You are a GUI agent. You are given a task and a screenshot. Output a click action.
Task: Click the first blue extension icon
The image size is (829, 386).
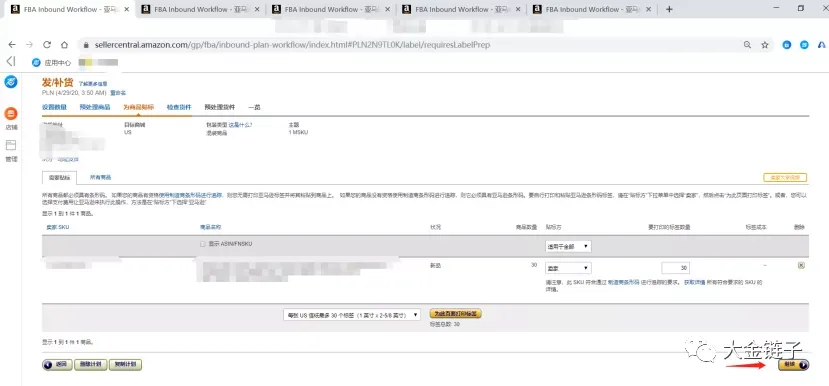coord(787,45)
